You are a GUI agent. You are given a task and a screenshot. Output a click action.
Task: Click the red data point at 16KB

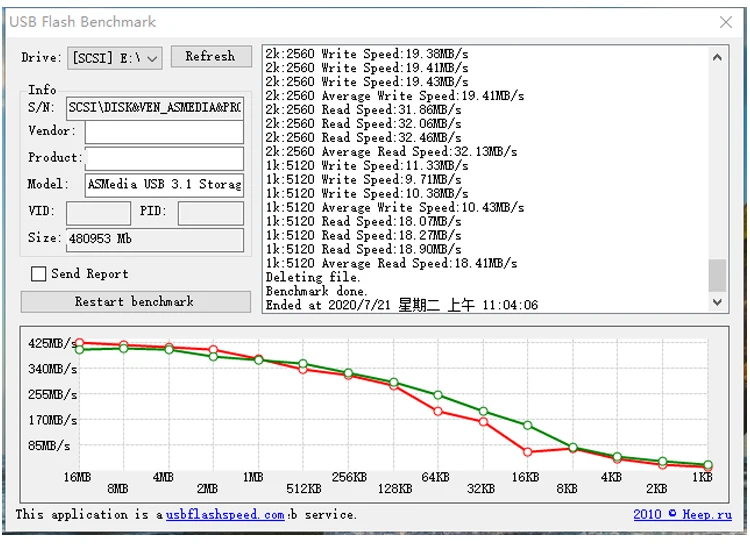tap(528, 452)
